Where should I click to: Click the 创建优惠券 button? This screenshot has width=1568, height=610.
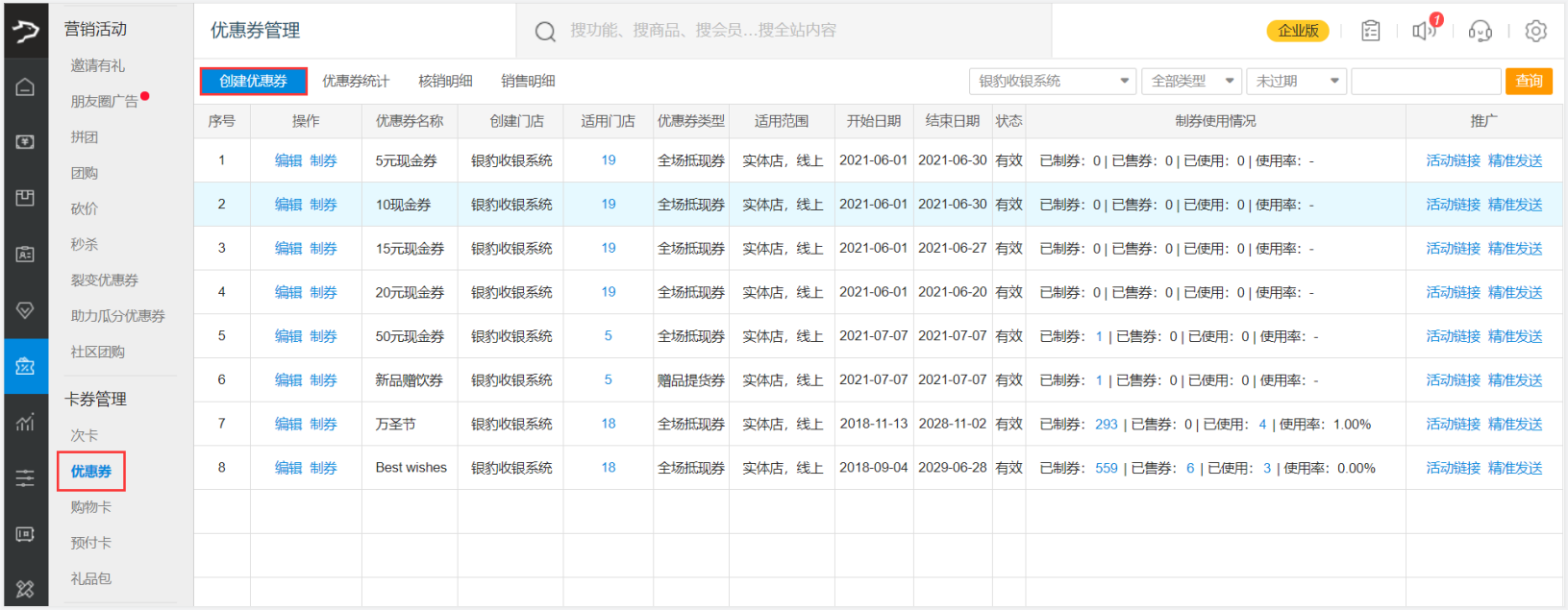(253, 82)
